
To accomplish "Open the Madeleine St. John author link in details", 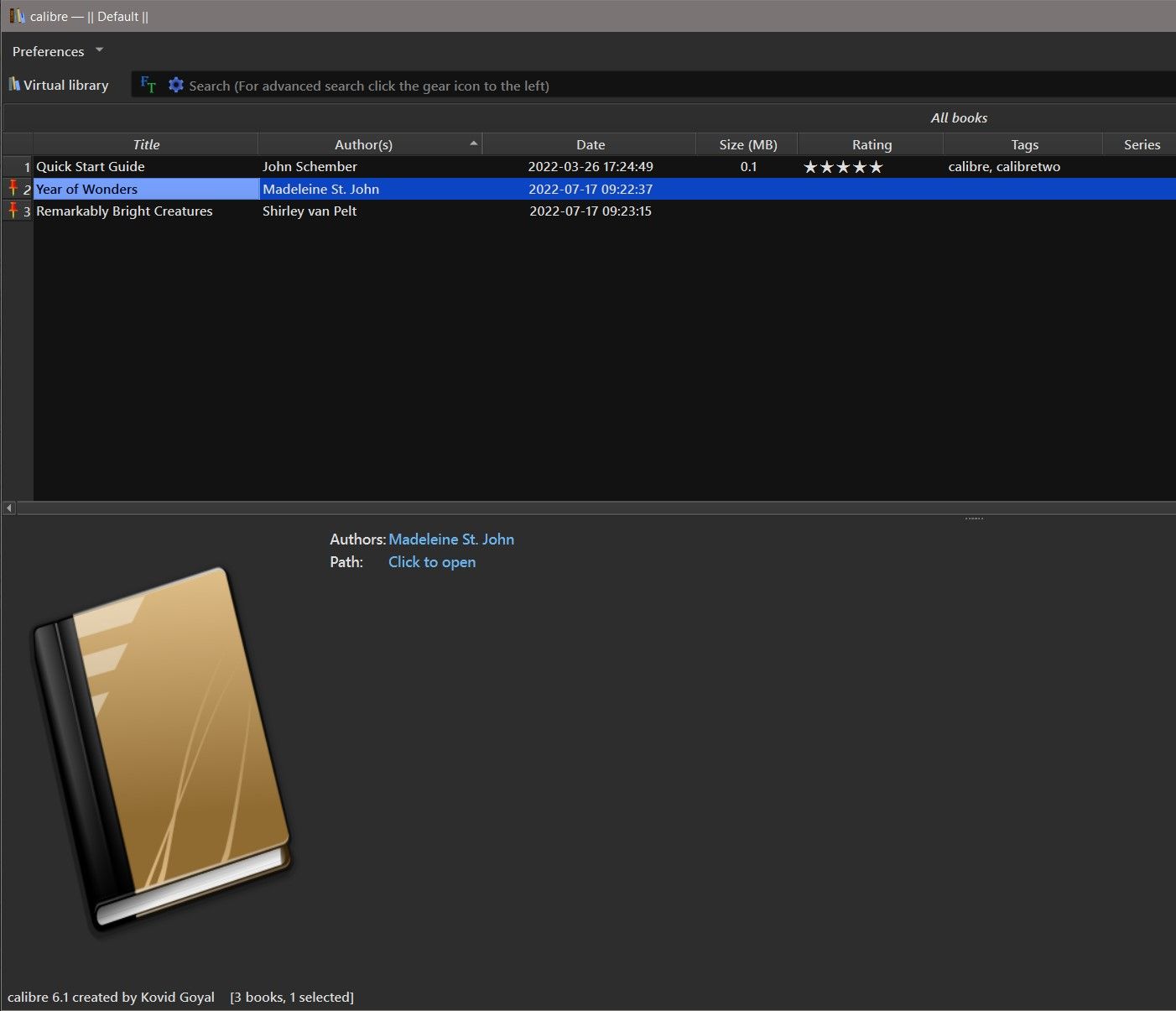I will [451, 539].
